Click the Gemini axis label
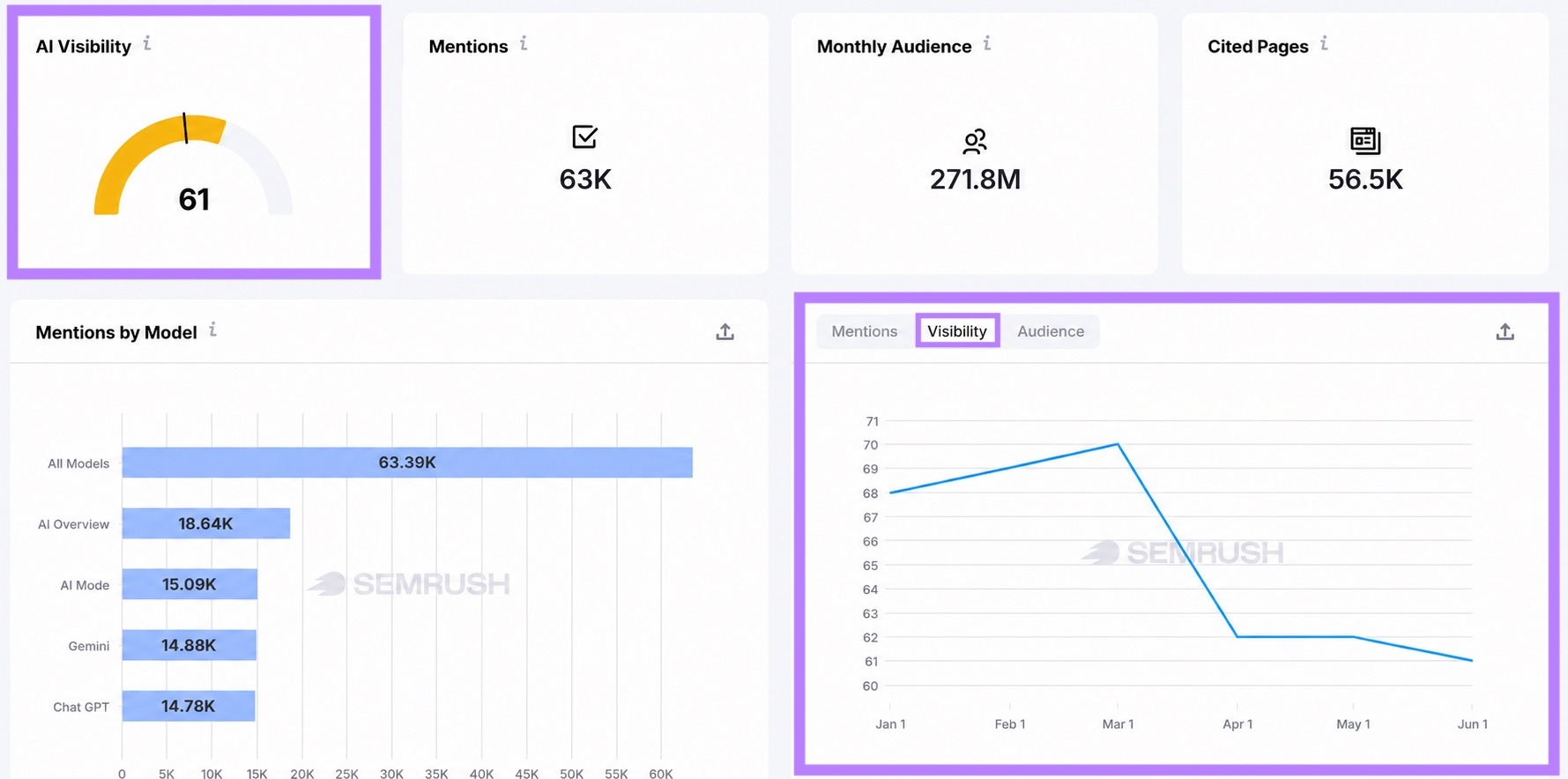1568x779 pixels. coord(89,646)
